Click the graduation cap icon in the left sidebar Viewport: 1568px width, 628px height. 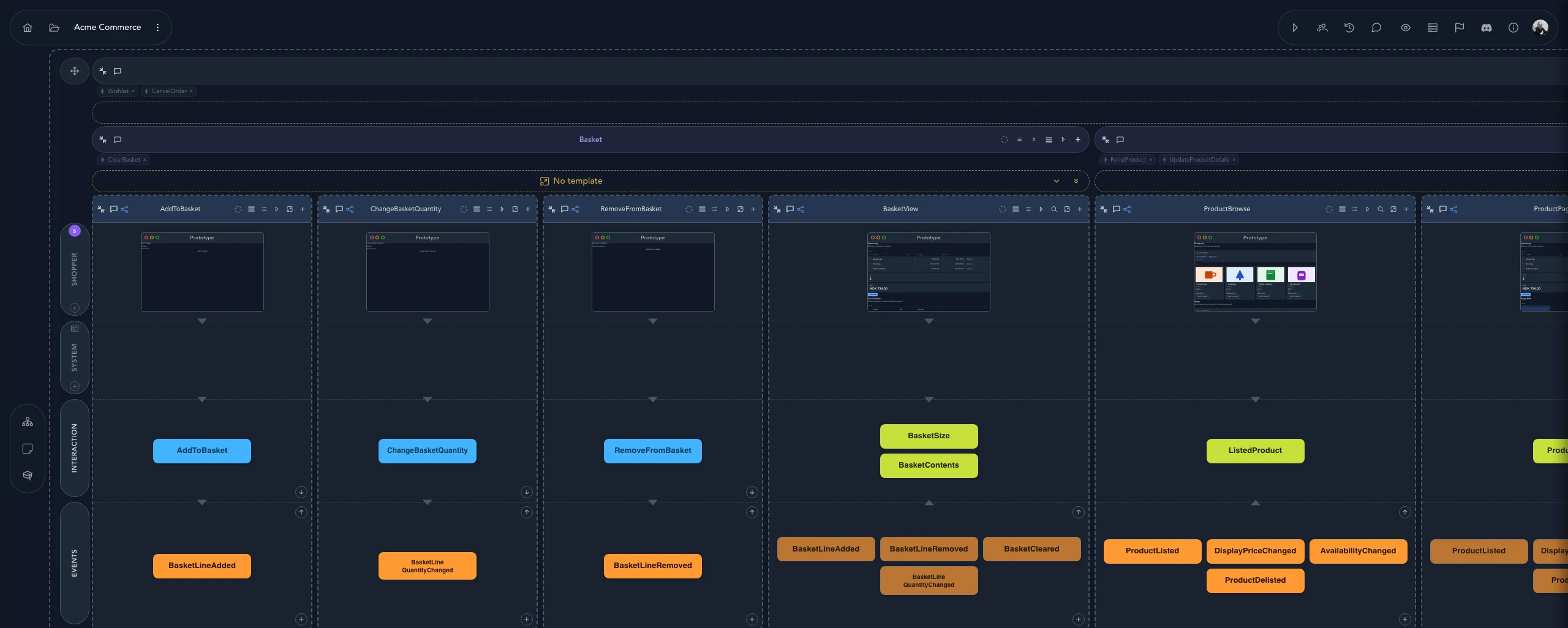tap(28, 476)
